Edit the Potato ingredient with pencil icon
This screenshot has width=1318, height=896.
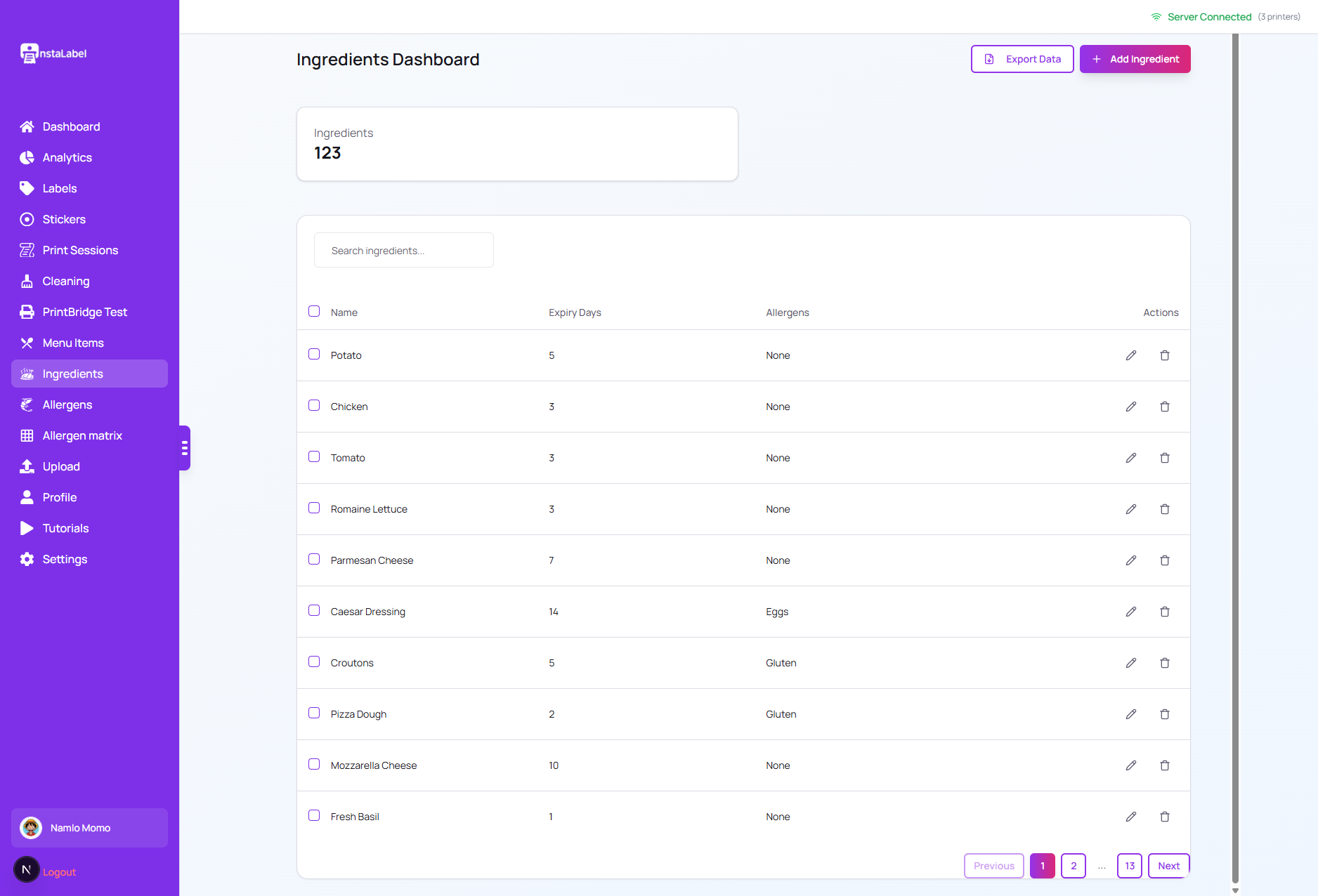(1130, 355)
